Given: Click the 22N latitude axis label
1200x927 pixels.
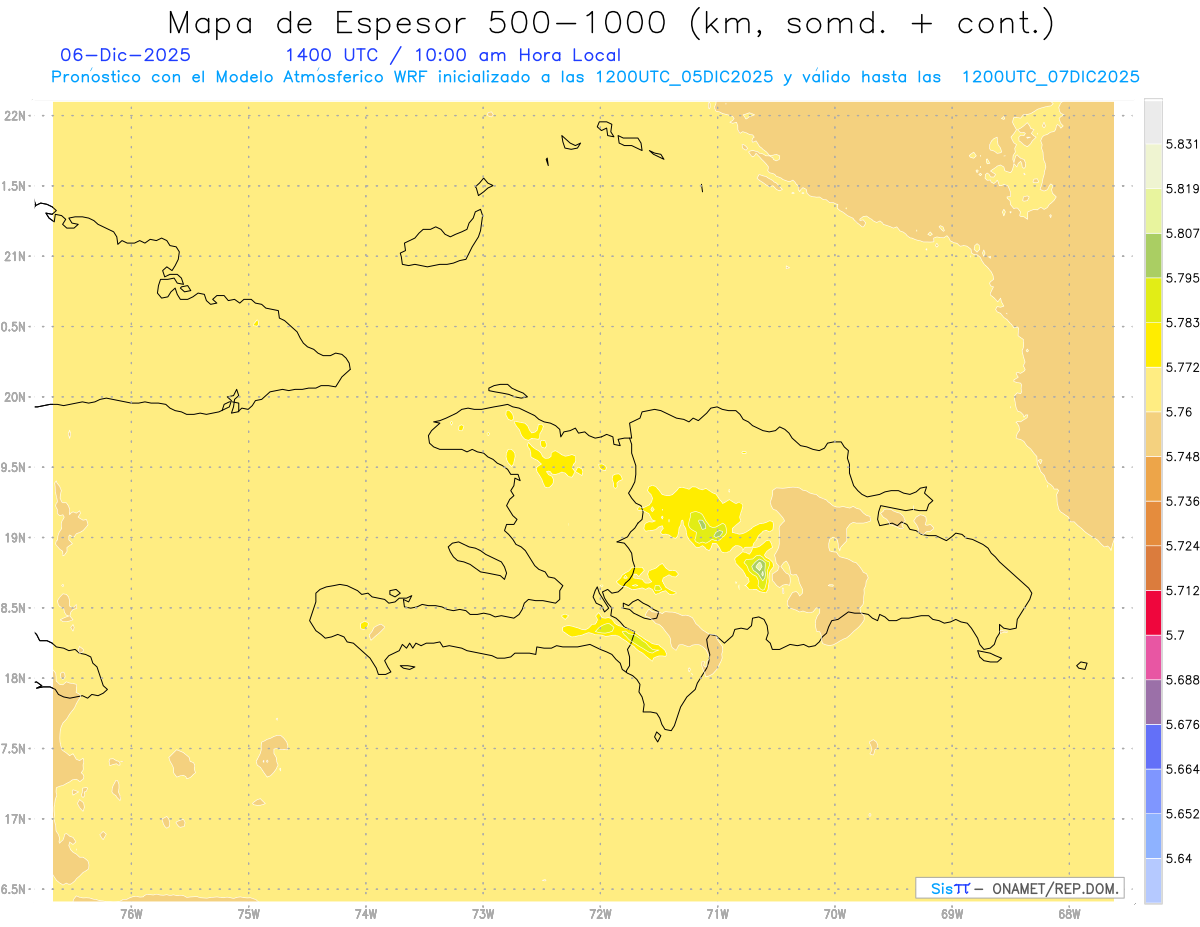Looking at the screenshot, I should 16,116.
